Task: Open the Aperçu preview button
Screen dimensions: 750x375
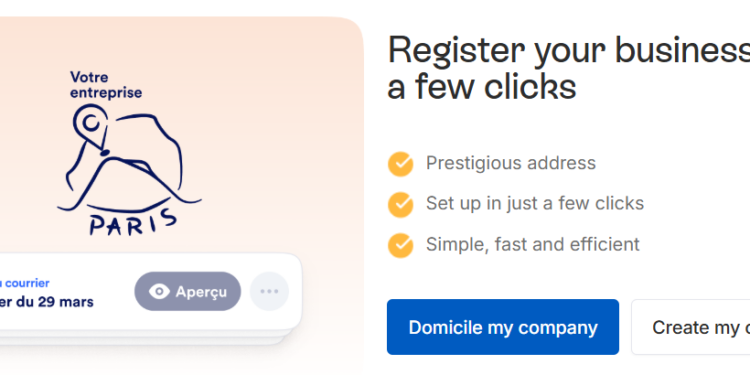Action: point(188,291)
